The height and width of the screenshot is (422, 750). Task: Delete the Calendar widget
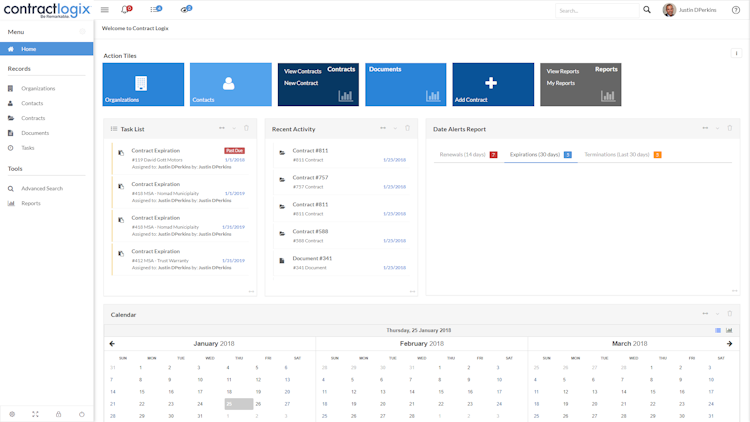pyautogui.click(x=730, y=314)
